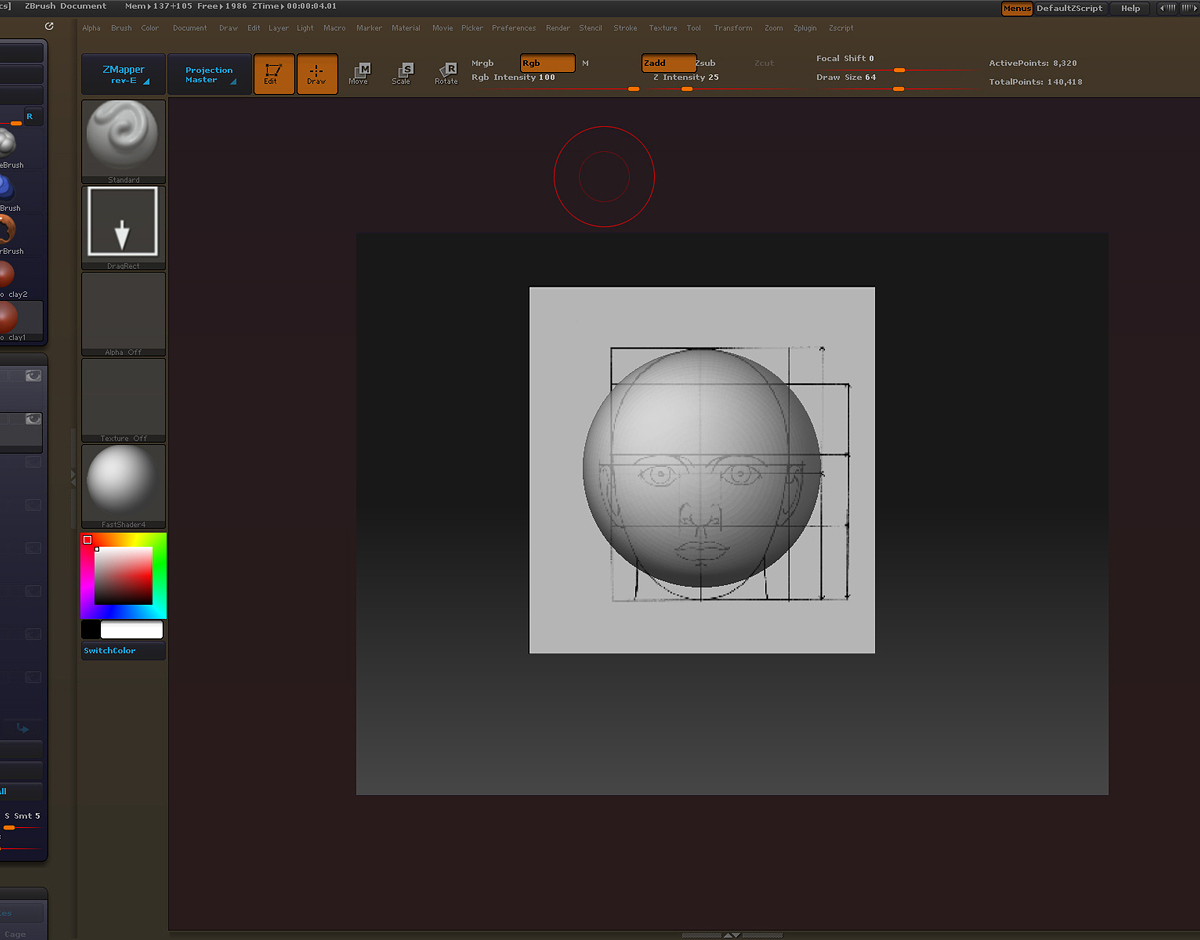
Task: Open the Stroke menu
Action: [625, 28]
